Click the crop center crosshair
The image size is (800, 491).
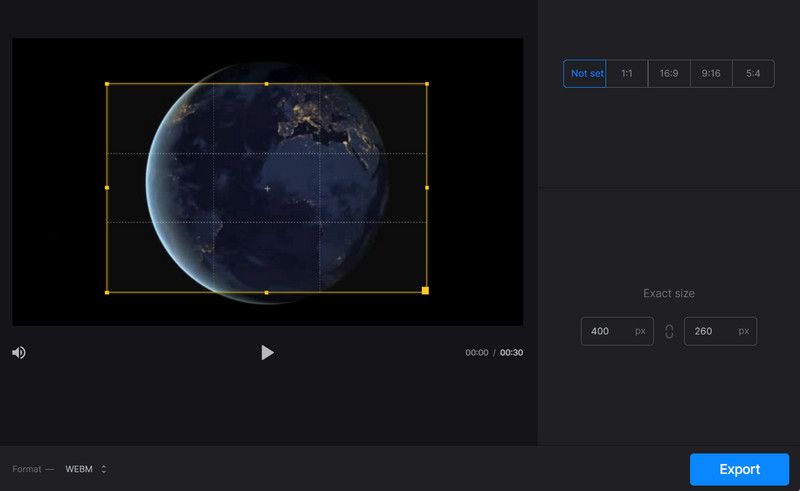(x=267, y=188)
